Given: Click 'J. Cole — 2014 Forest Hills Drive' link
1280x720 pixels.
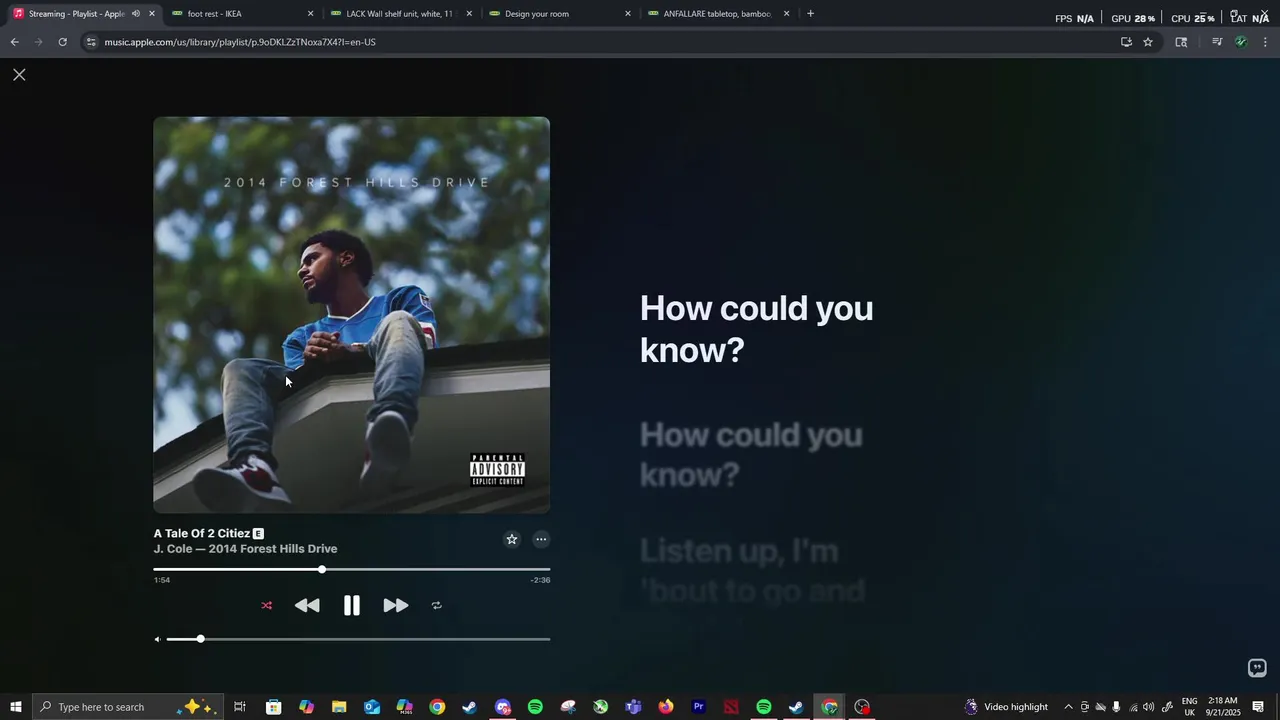Looking at the screenshot, I should coord(245,549).
